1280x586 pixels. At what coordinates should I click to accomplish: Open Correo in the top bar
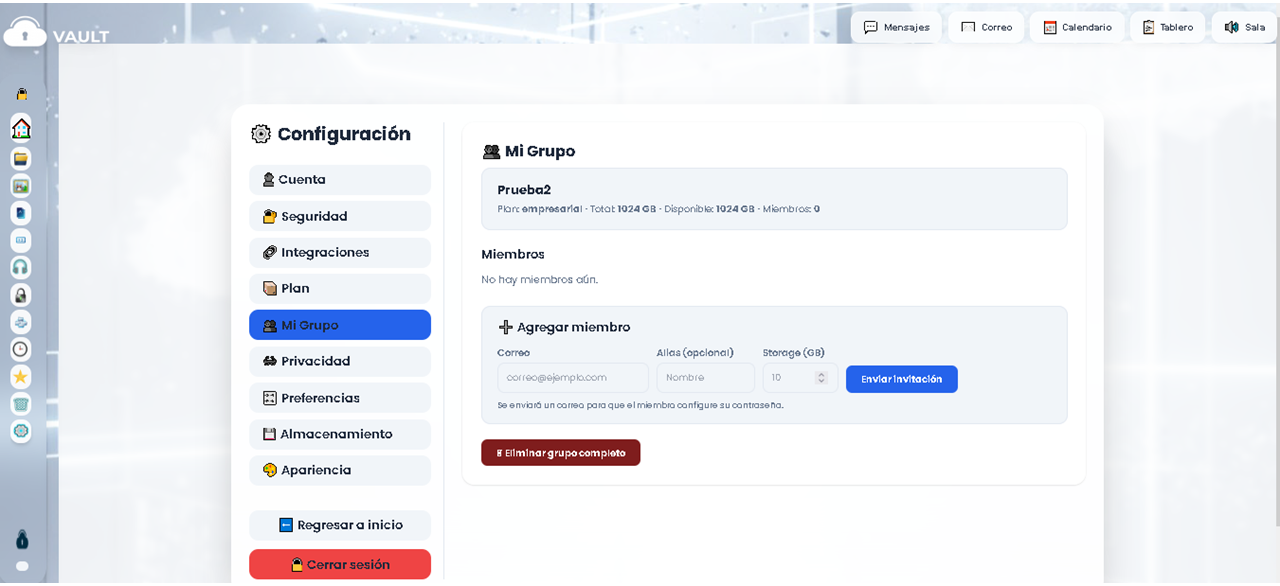point(986,27)
